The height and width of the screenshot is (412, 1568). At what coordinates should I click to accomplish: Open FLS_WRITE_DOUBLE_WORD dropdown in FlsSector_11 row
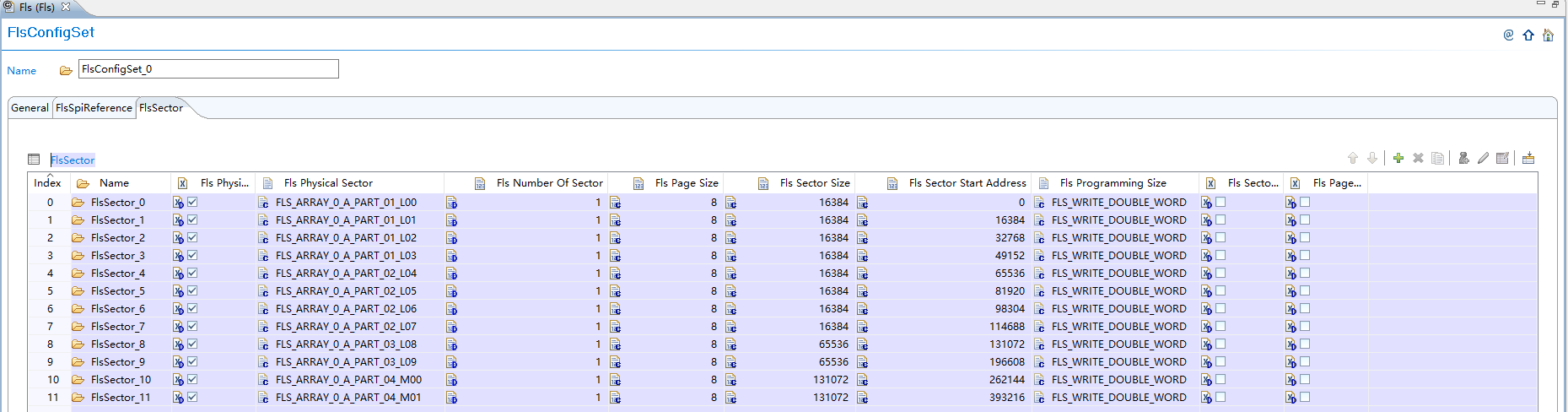tap(1118, 398)
